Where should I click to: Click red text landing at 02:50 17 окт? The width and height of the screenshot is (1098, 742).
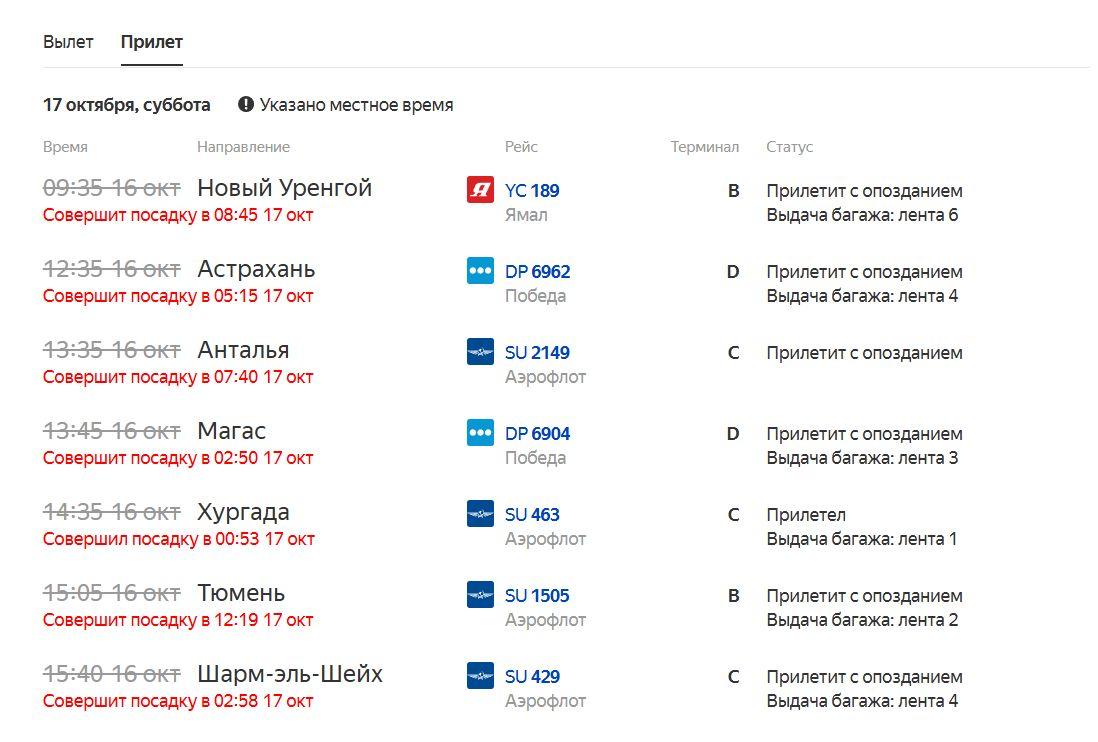(x=178, y=458)
